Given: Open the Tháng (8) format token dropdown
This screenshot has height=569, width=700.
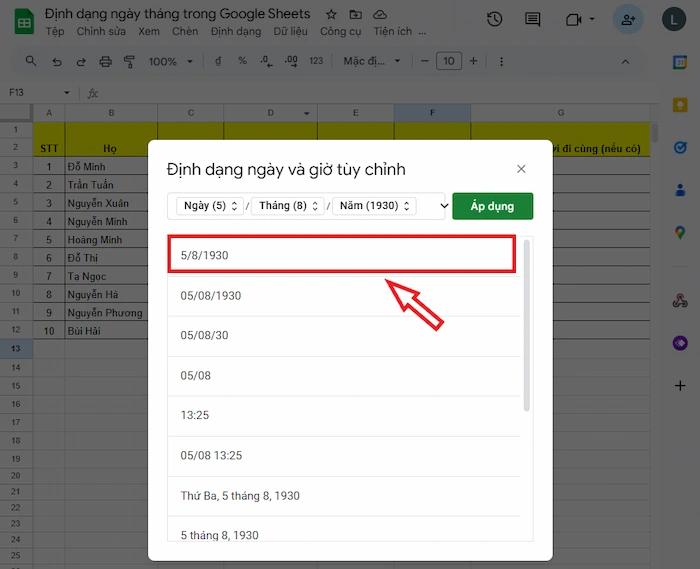Looking at the screenshot, I should click(x=288, y=206).
